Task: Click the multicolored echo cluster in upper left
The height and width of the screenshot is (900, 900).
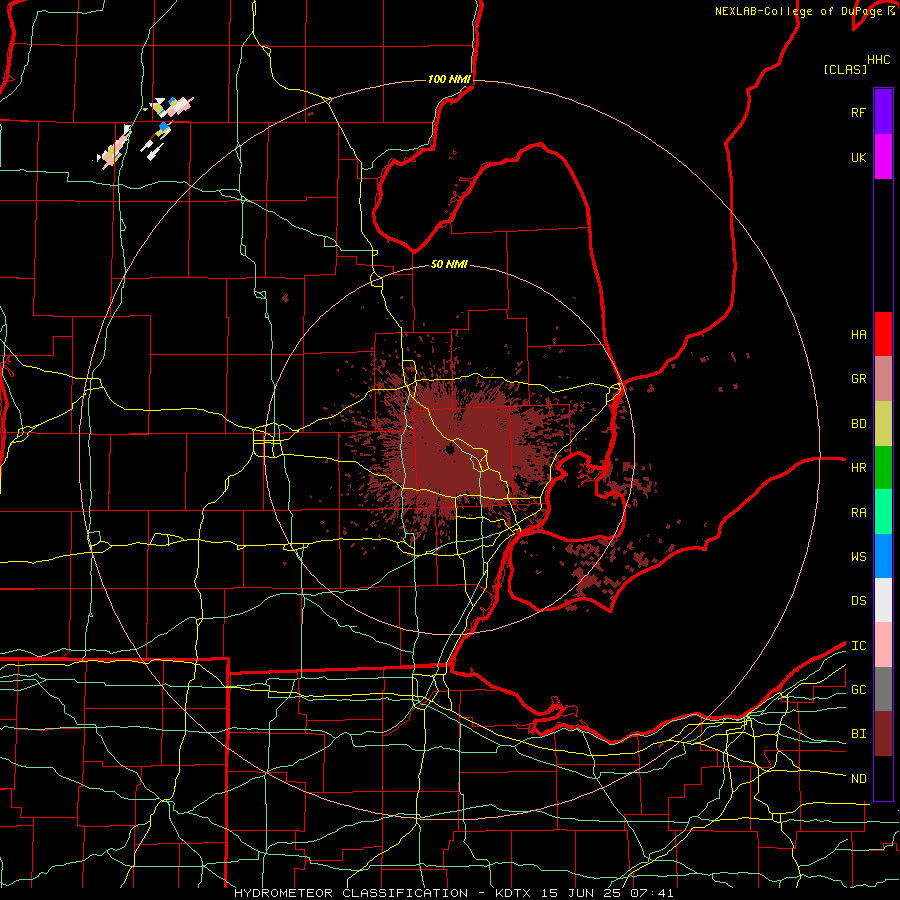Action: pyautogui.click(x=143, y=132)
